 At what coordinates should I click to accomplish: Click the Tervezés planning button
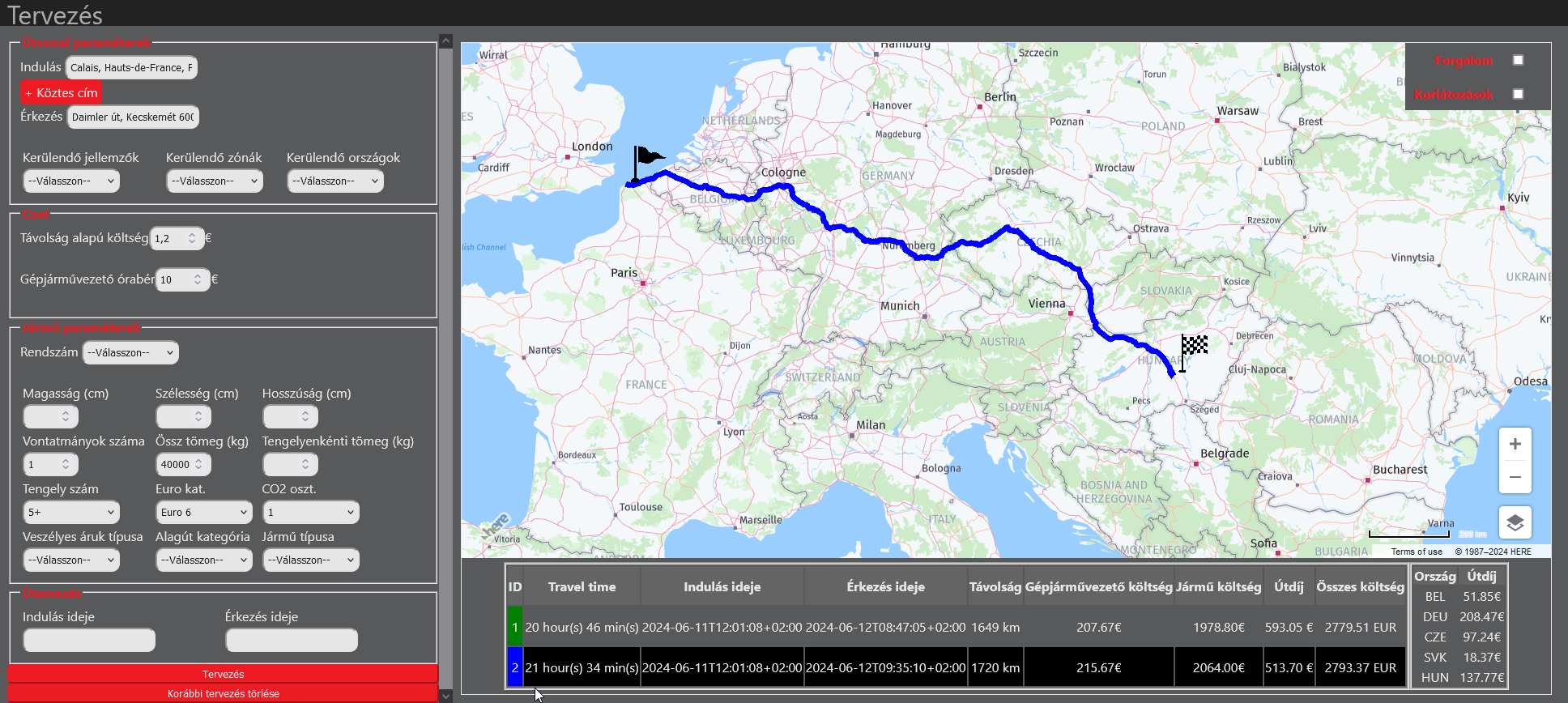point(223,674)
